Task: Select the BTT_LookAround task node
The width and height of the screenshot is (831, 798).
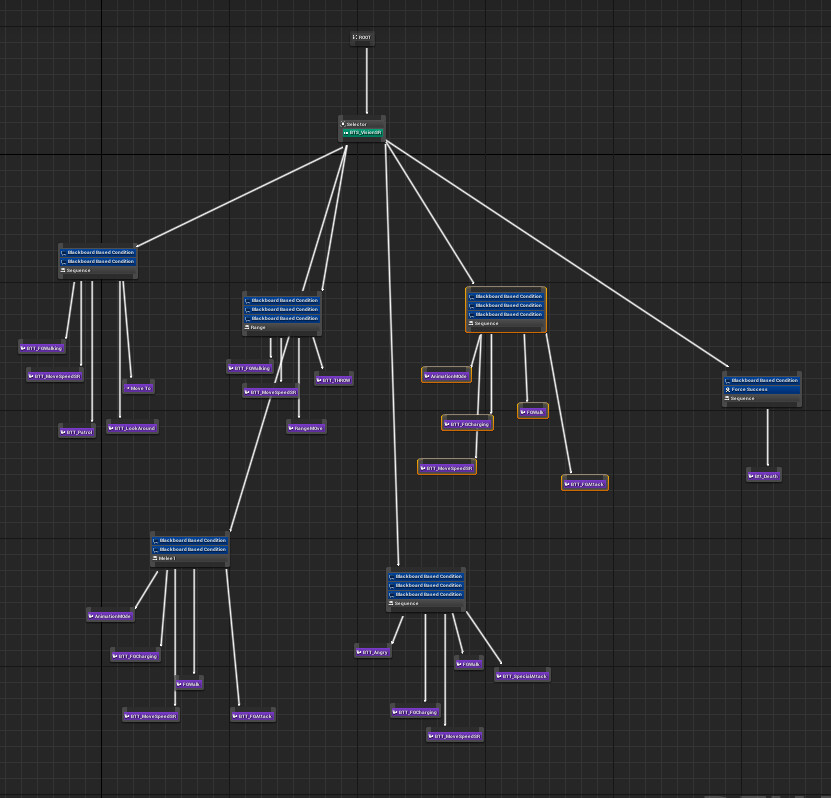Action: (132, 428)
